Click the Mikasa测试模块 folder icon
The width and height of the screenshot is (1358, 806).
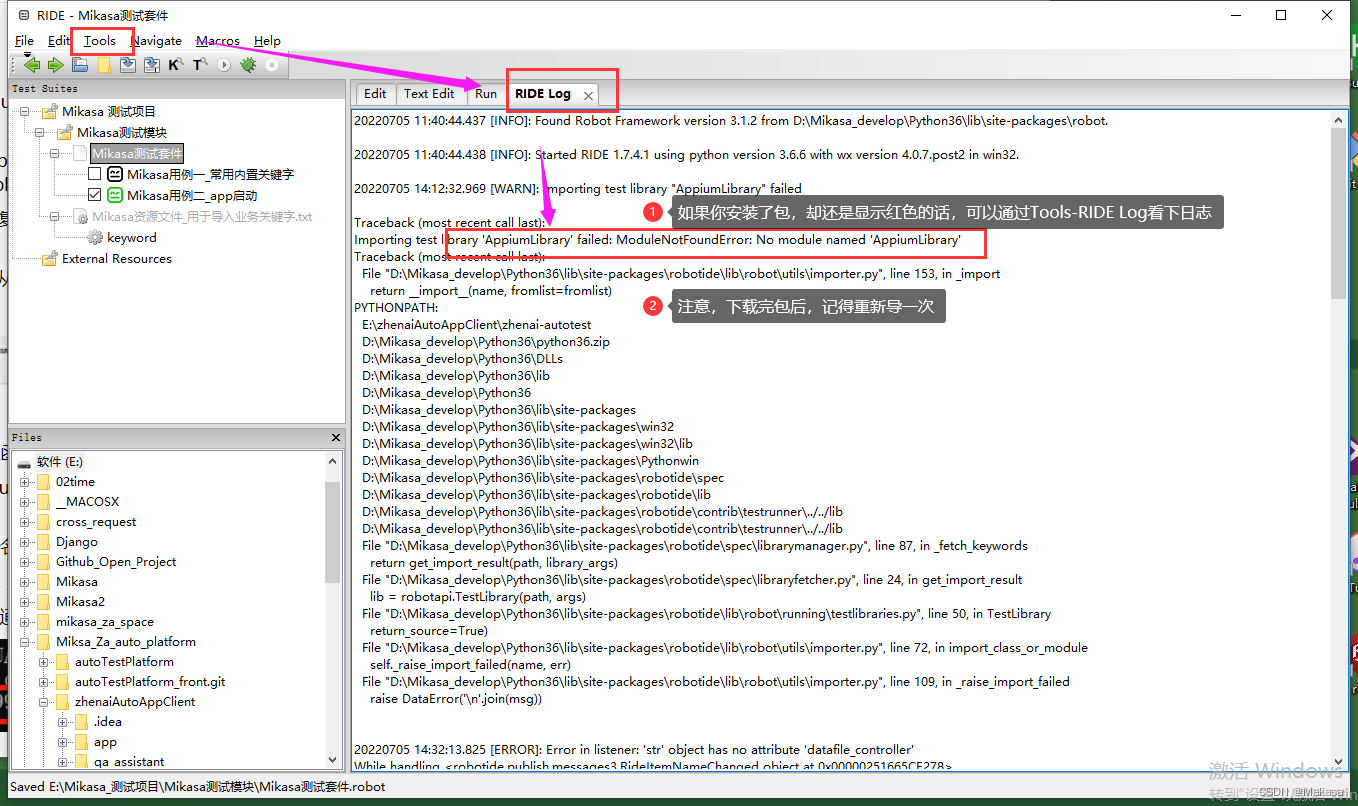coord(64,132)
